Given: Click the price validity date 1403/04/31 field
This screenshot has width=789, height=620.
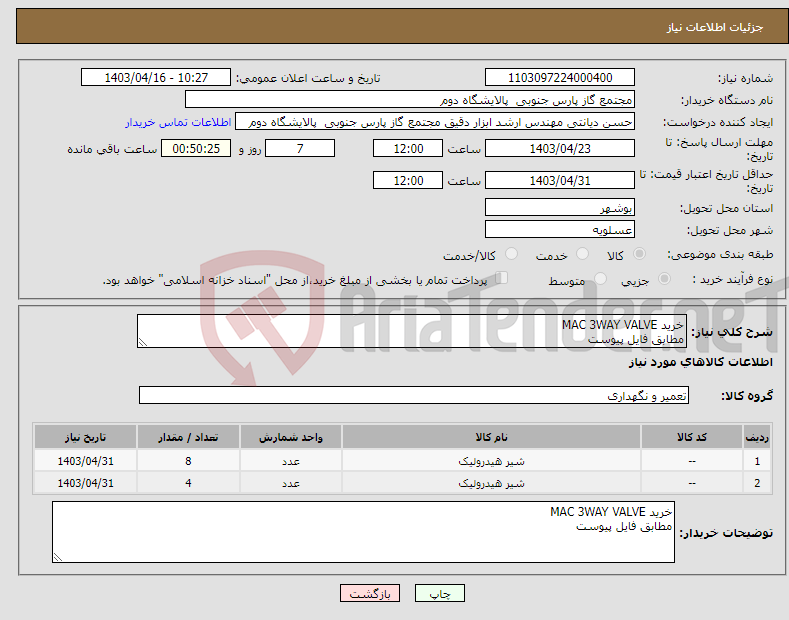Looking at the screenshot, I should pos(560,180).
